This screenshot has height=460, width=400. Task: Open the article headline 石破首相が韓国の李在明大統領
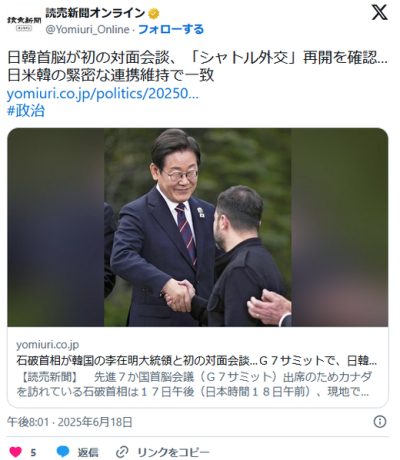click(x=197, y=361)
